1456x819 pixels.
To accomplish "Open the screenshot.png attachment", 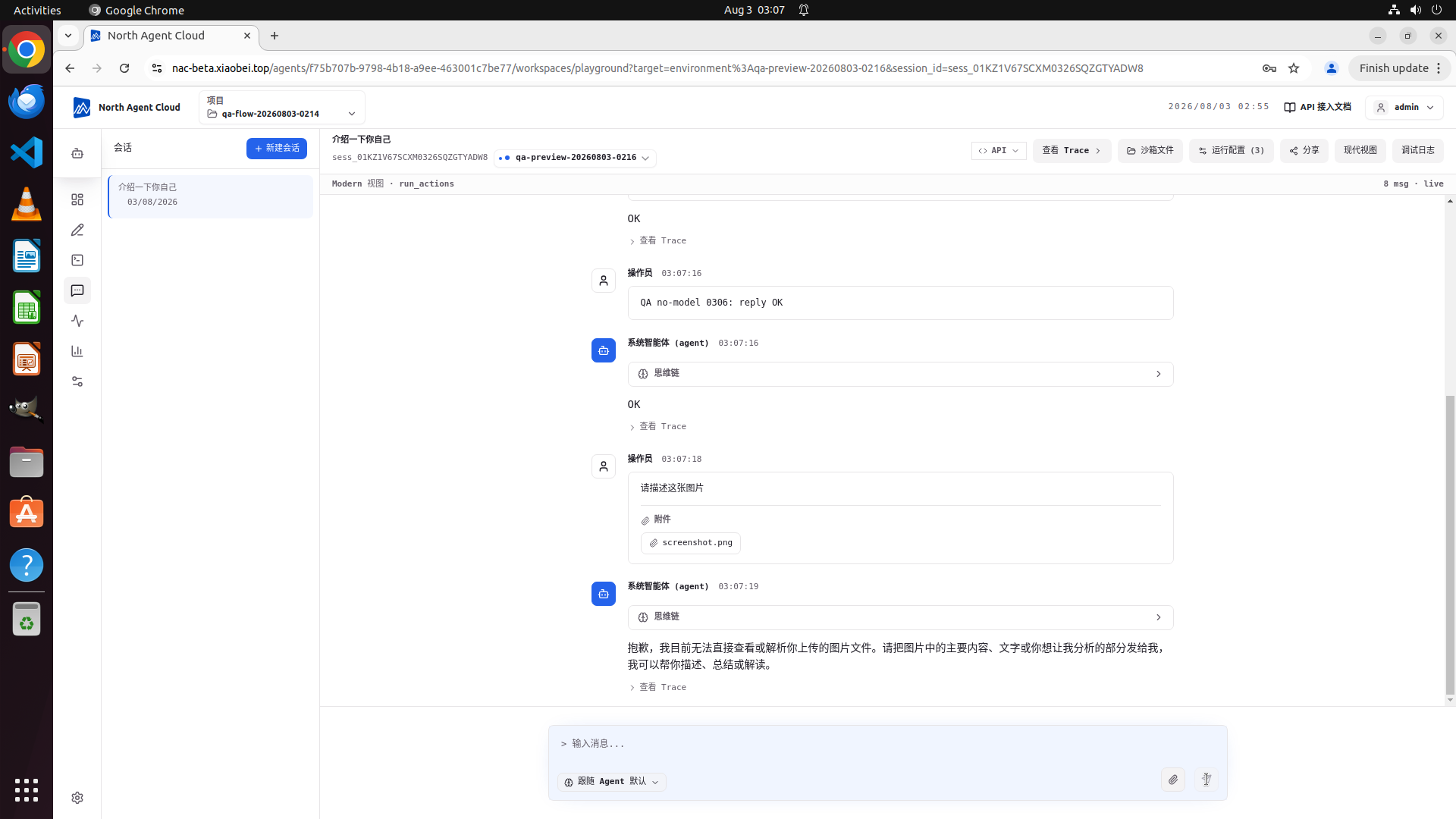I will click(691, 543).
